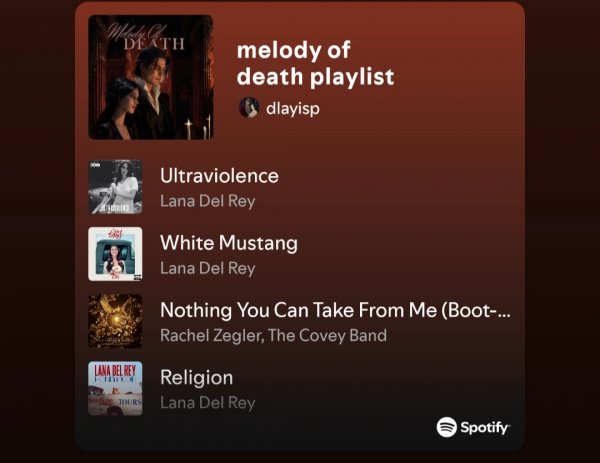The image size is (600, 463).
Task: Click the Ultraviolence album cover thumbnail
Action: point(115,187)
